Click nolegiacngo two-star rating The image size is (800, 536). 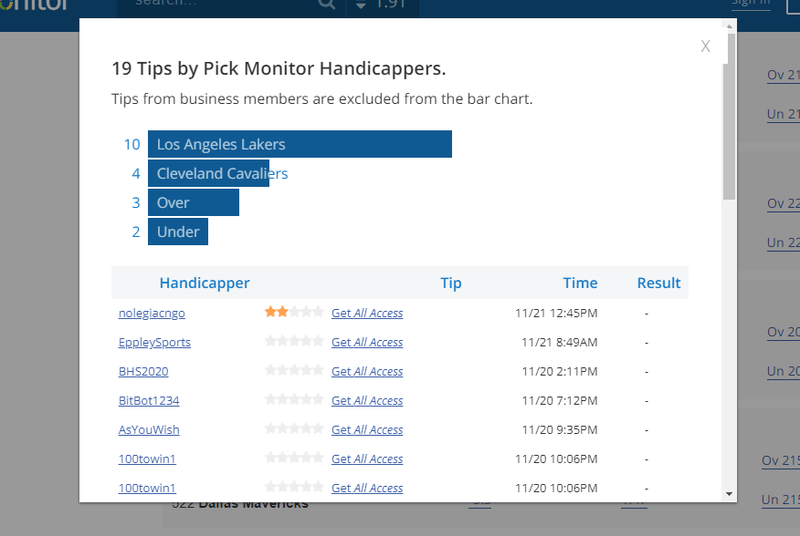tap(294, 312)
